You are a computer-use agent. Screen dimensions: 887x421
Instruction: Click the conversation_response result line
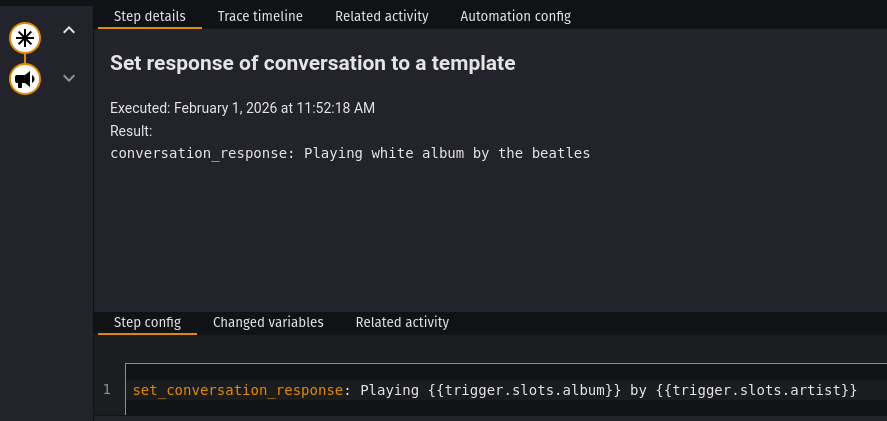point(350,154)
